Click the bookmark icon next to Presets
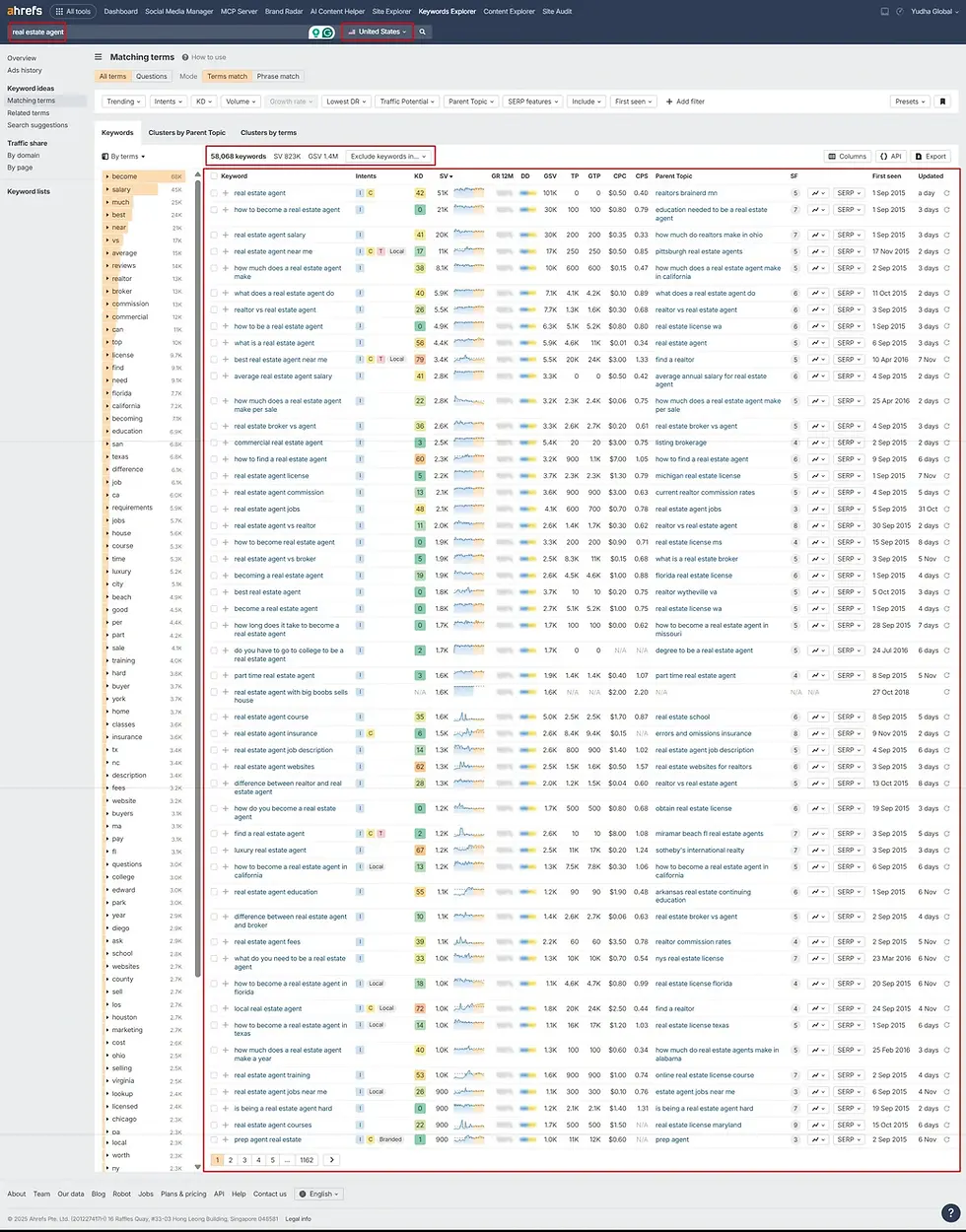Viewport: 966px width, 1232px height. (x=943, y=101)
